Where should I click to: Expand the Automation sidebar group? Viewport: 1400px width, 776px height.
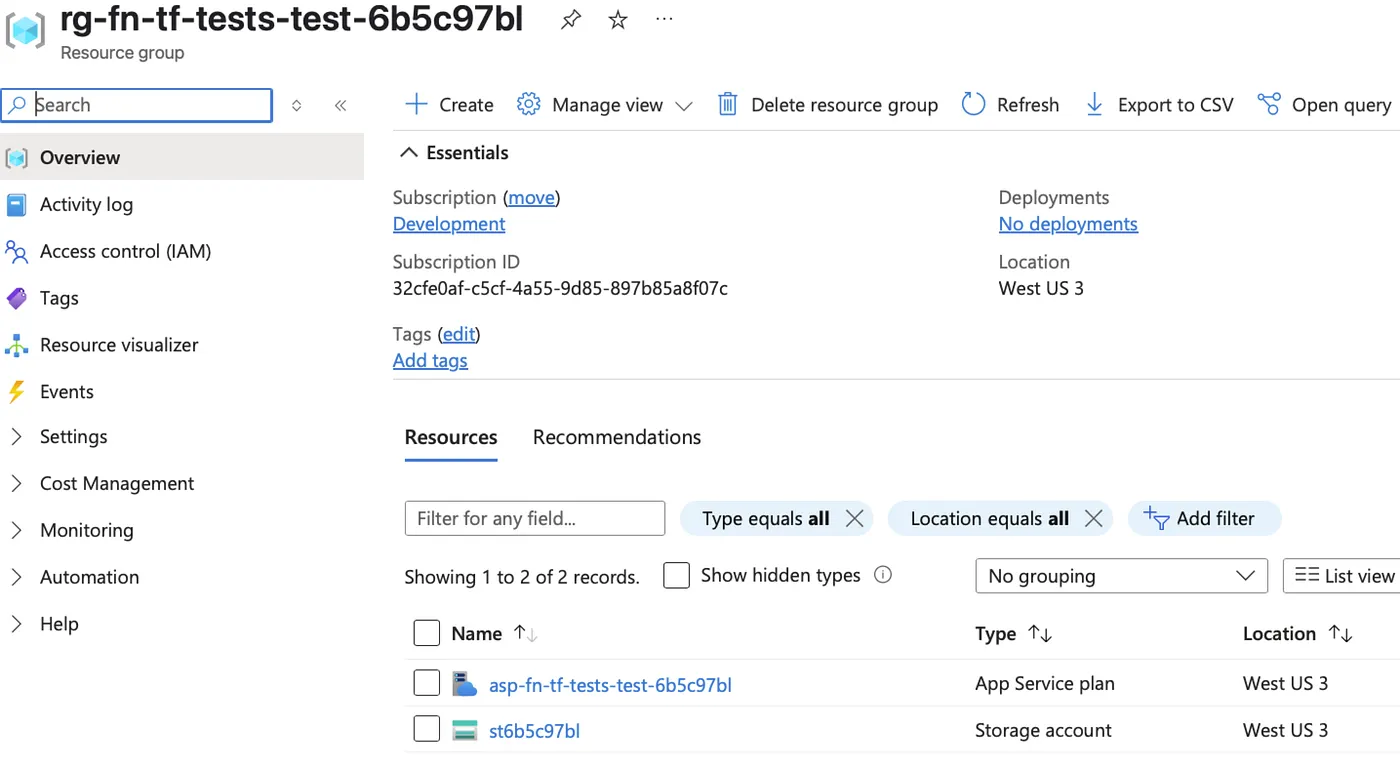pyautogui.click(x=16, y=577)
